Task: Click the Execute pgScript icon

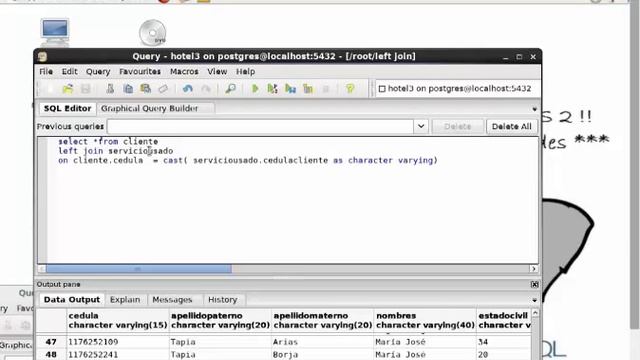Action: tap(272, 89)
